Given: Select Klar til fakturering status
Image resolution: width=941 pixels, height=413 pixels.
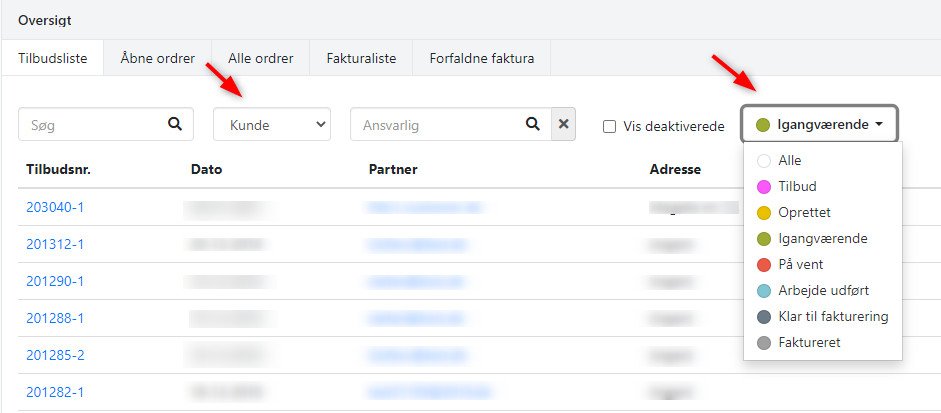Looking at the screenshot, I should tap(832, 317).
